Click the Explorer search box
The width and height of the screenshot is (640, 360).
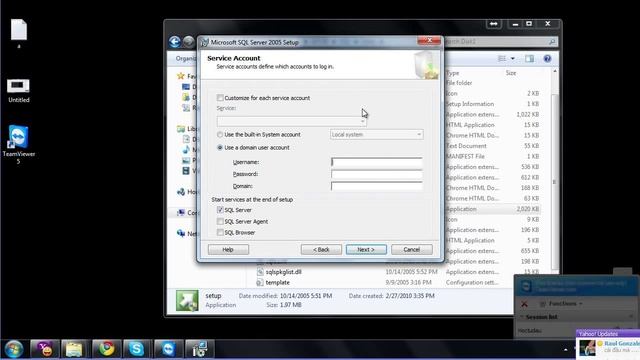point(500,42)
